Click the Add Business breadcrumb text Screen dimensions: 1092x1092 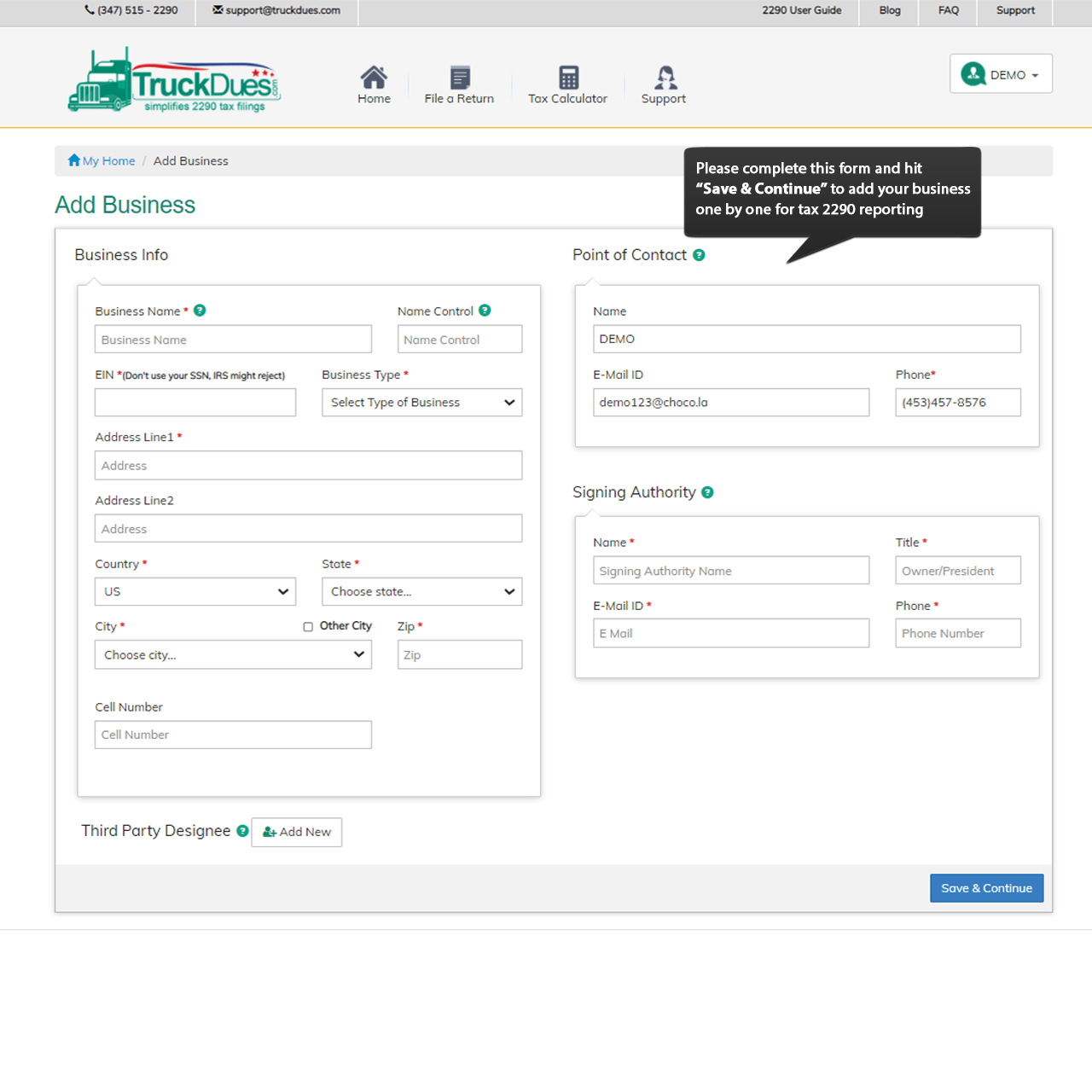(191, 160)
